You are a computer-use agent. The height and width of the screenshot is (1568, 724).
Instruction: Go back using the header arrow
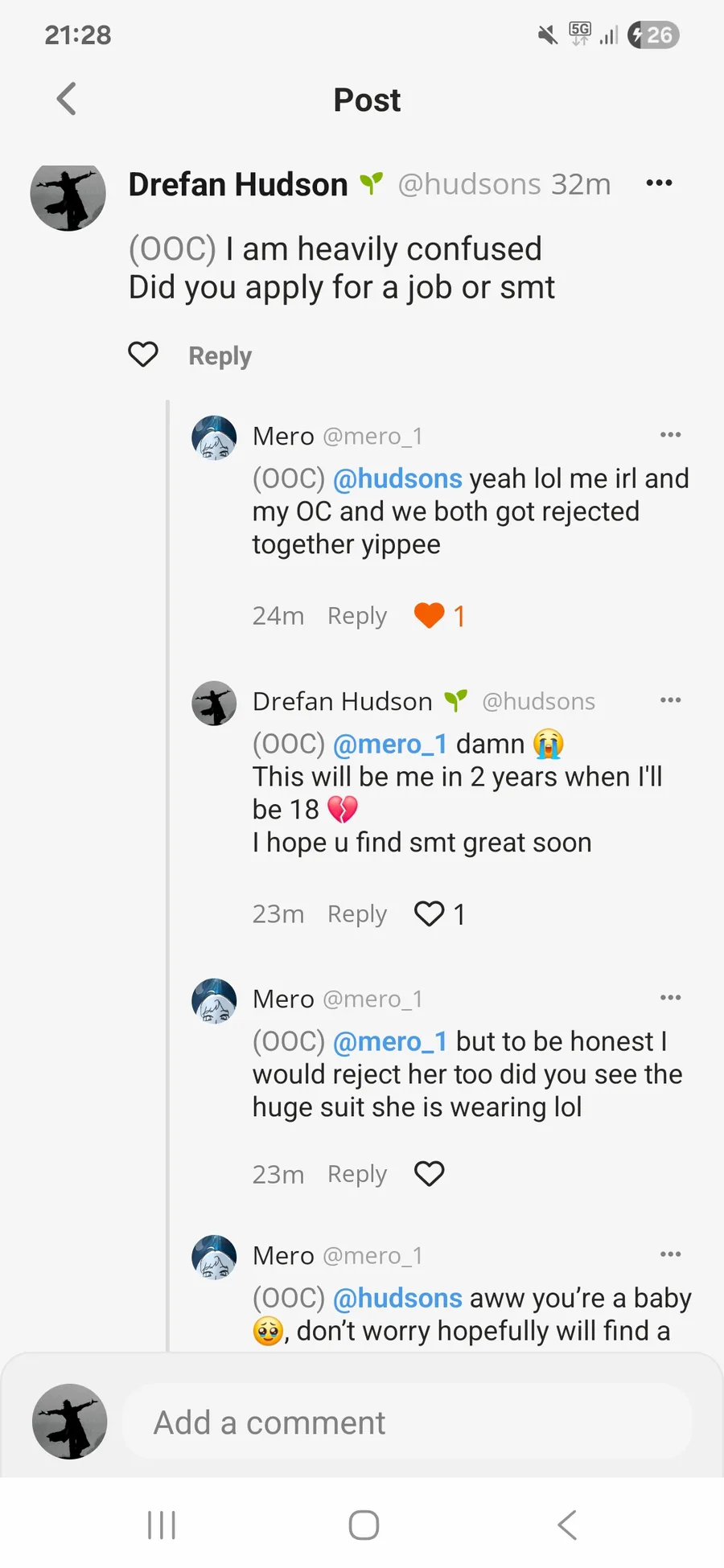pyautogui.click(x=67, y=100)
